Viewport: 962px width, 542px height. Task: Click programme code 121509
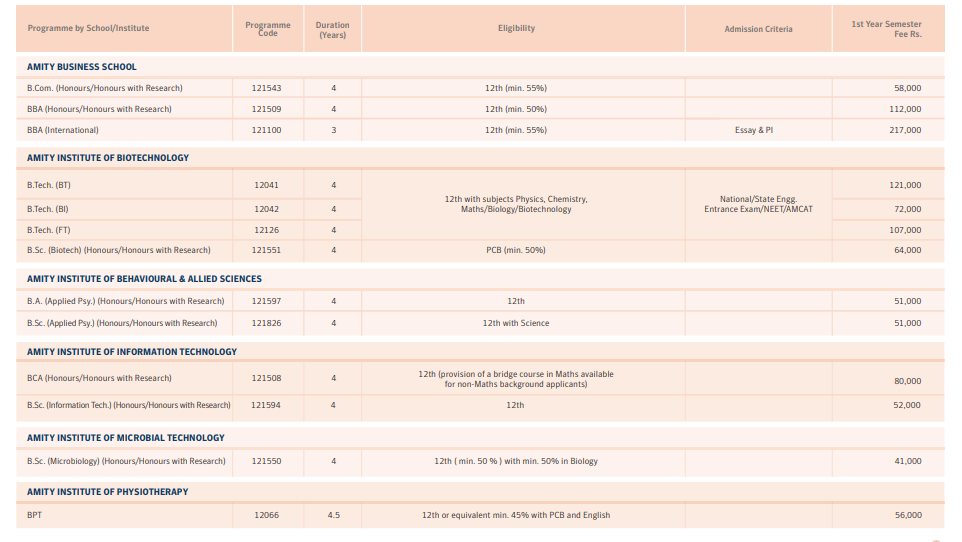click(266, 109)
